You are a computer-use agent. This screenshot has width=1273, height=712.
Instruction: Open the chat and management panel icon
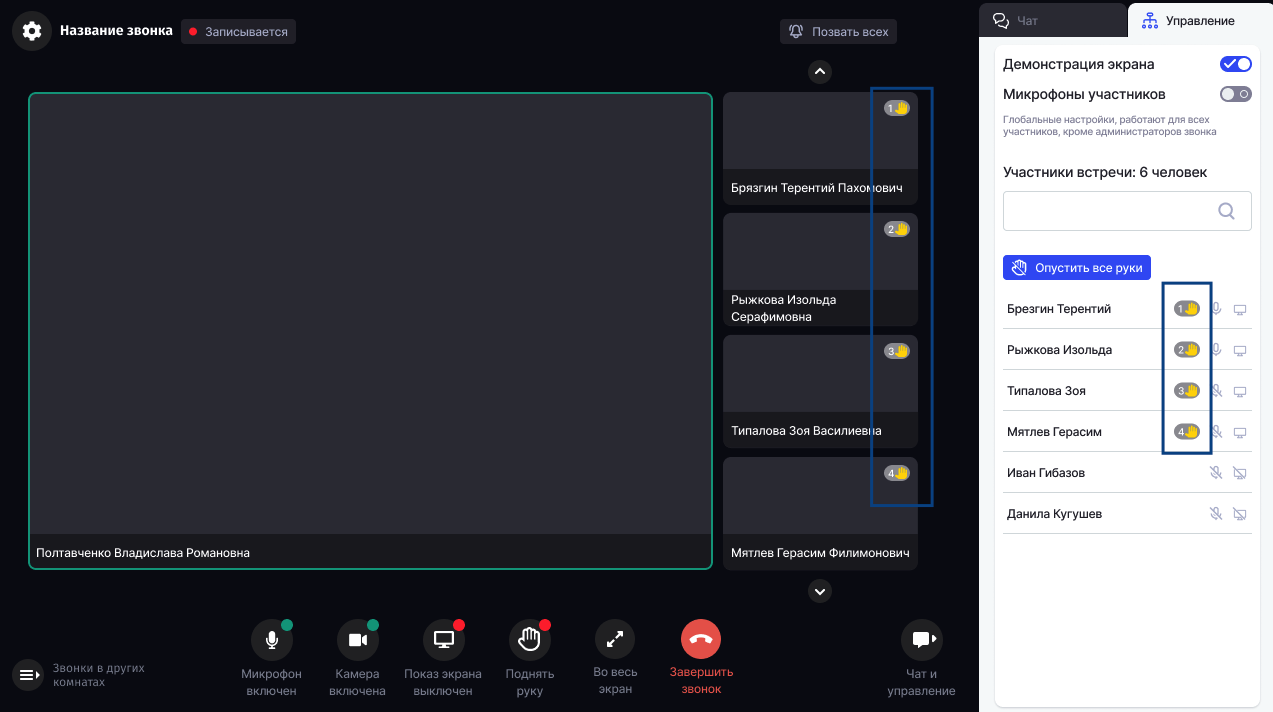921,640
